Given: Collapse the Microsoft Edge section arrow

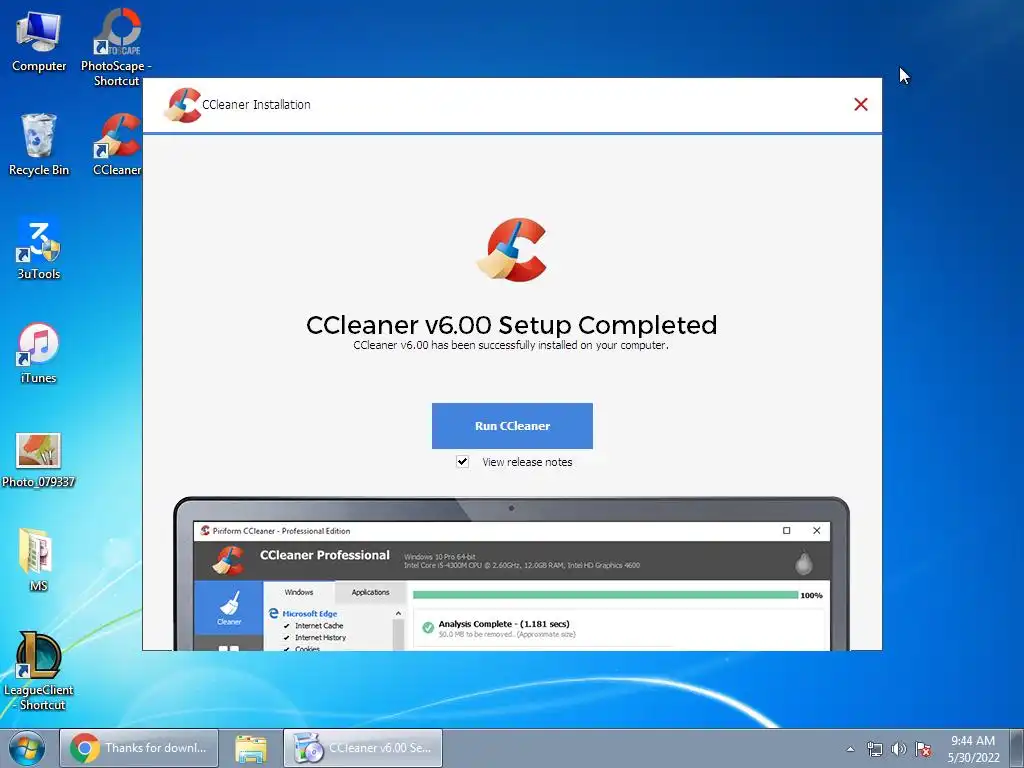Looking at the screenshot, I should pyautogui.click(x=398, y=614).
